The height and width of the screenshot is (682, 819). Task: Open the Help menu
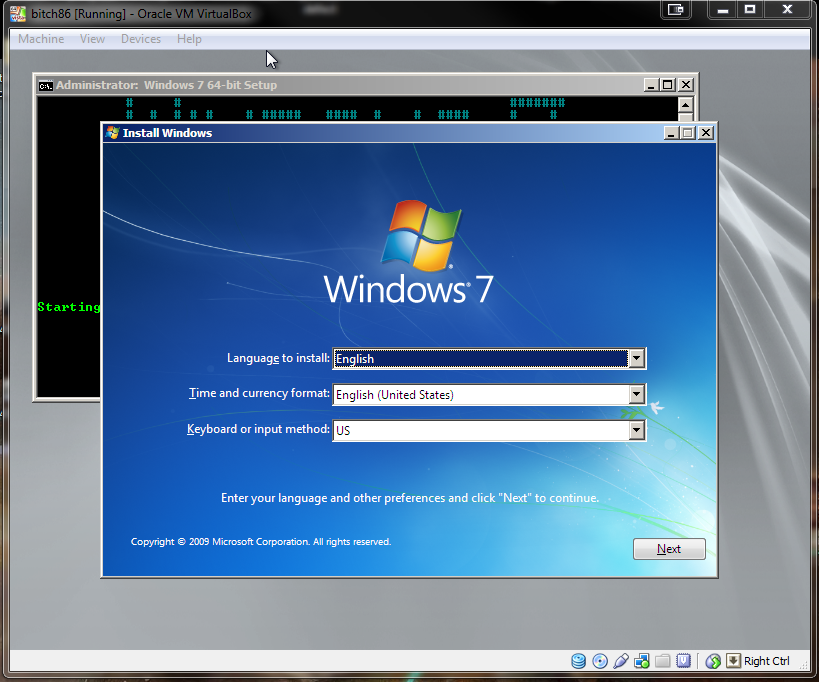189,39
